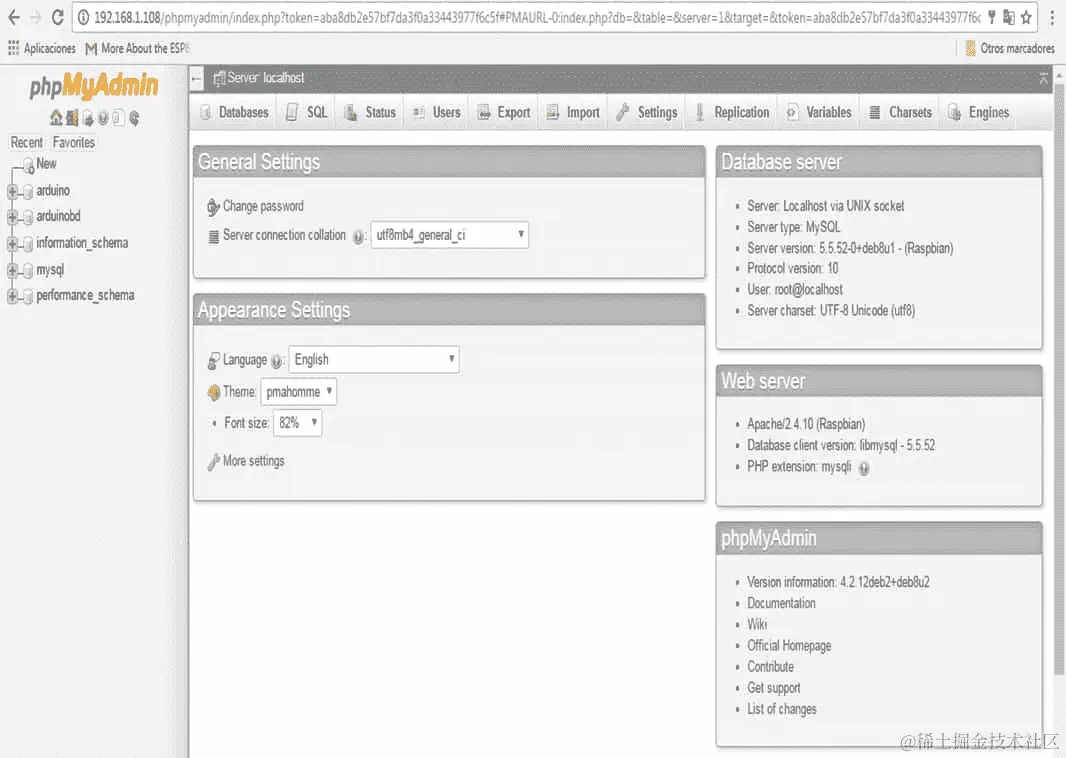1066x758 pixels.
Task: Click browser Reload page icon
Action: click(x=58, y=18)
